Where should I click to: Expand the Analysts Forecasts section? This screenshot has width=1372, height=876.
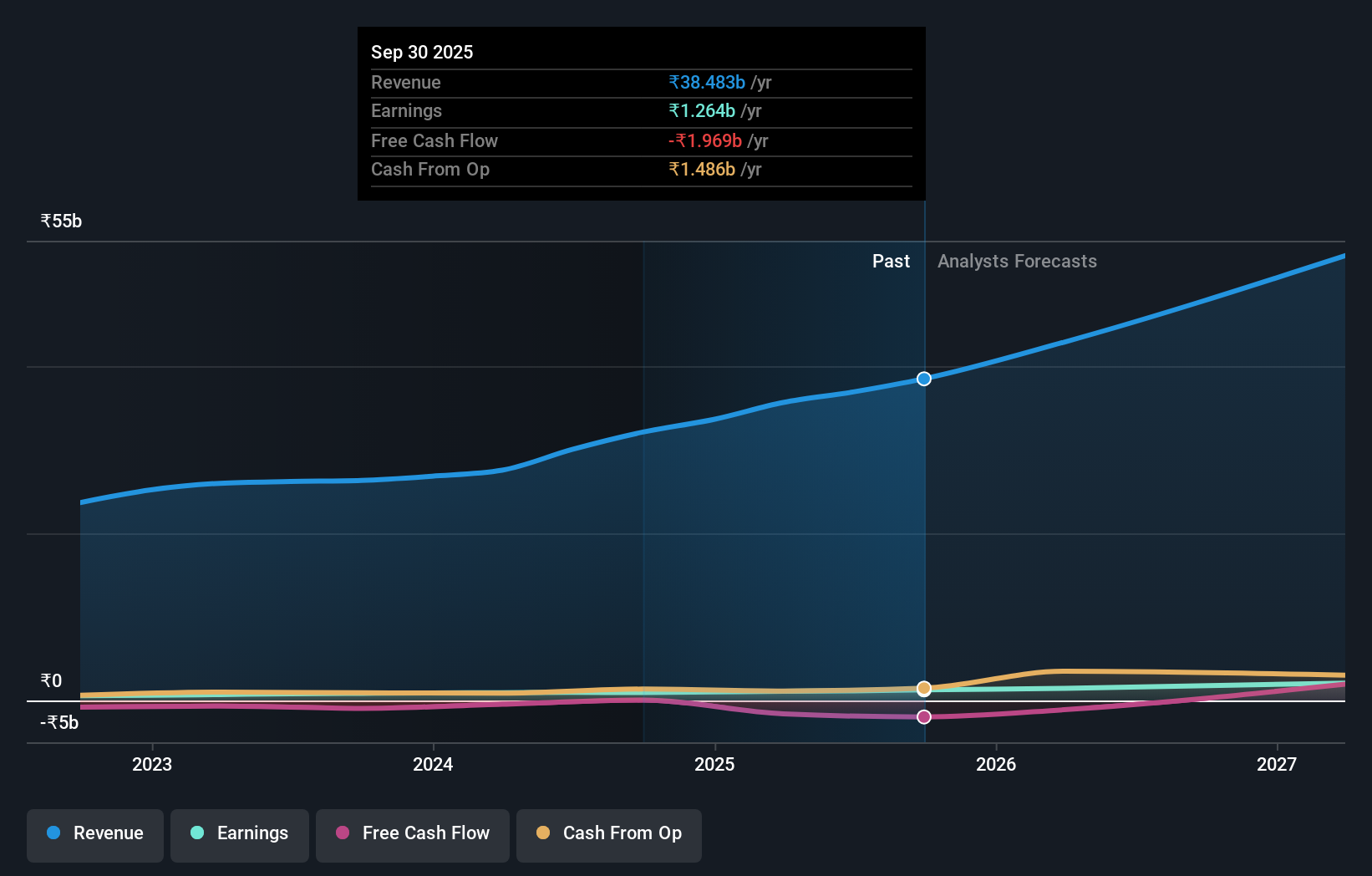click(1017, 261)
